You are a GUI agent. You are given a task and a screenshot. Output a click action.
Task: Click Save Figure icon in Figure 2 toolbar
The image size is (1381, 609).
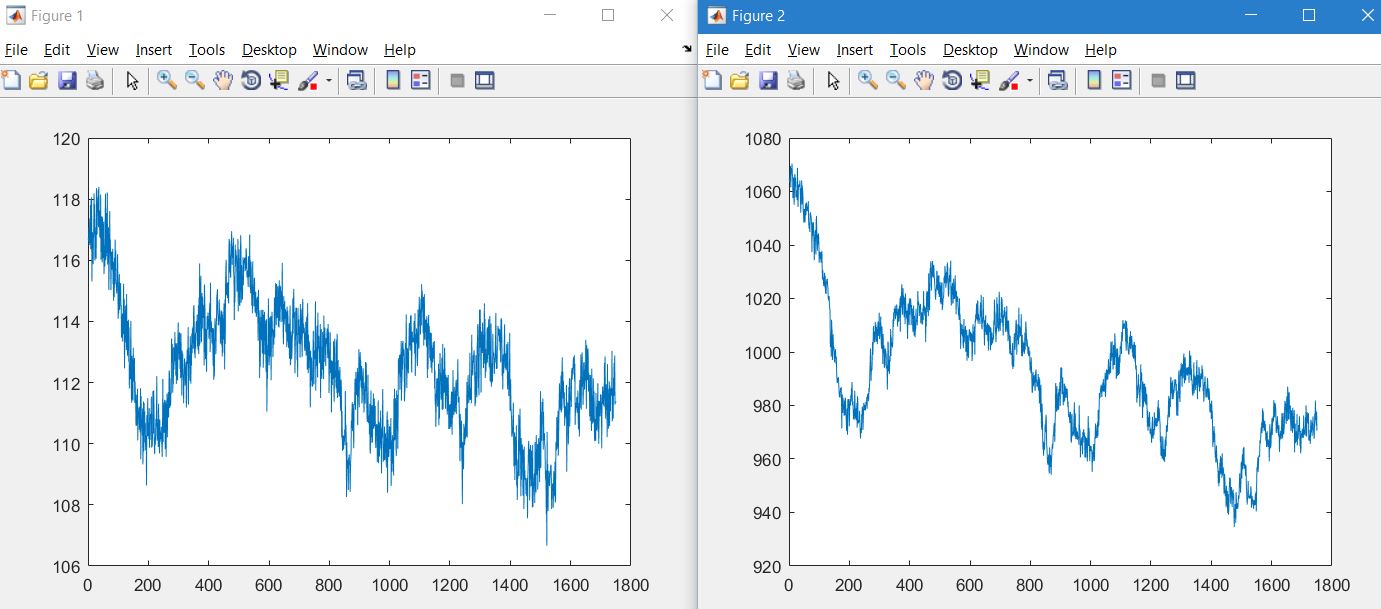pyautogui.click(x=768, y=81)
